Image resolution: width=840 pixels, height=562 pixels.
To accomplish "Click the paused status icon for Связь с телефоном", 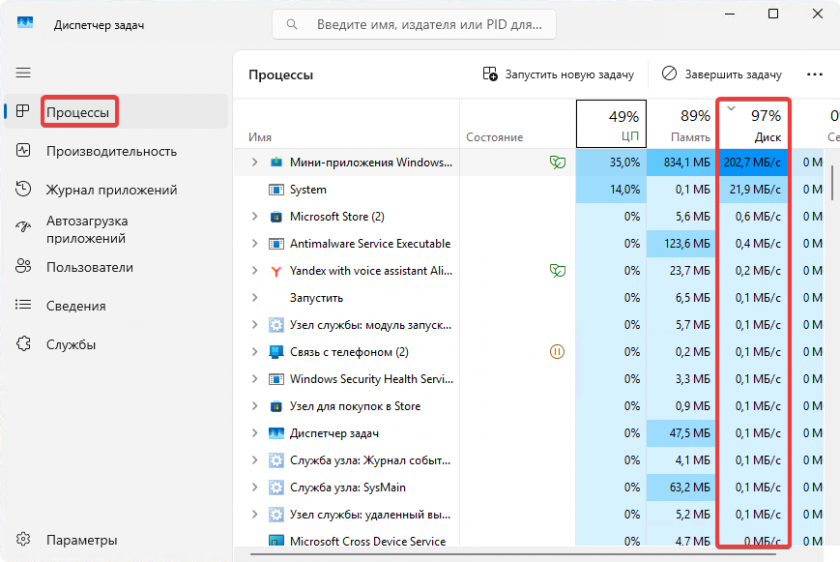I will (x=558, y=352).
